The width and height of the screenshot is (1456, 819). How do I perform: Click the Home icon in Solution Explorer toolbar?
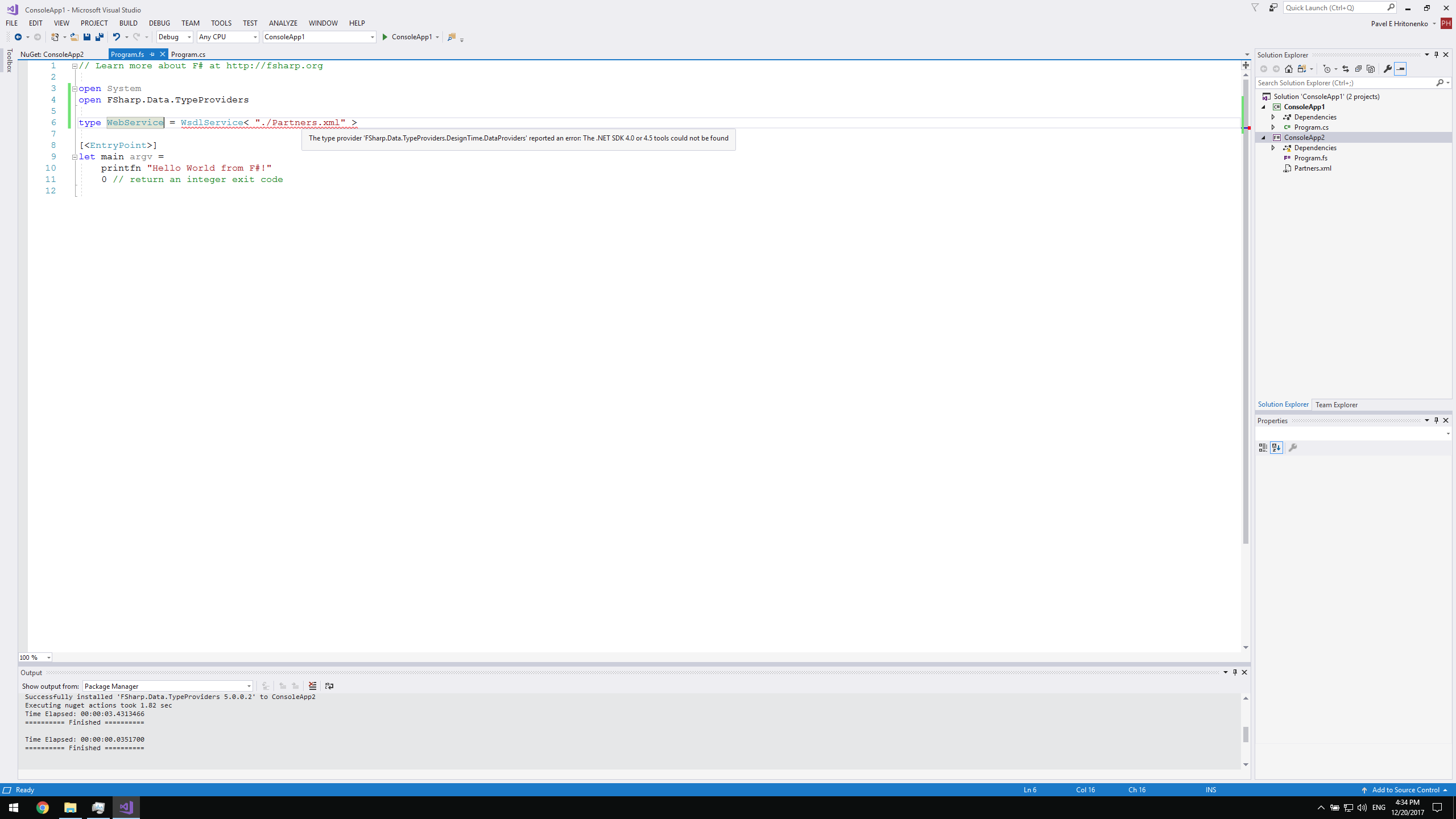[1288, 68]
